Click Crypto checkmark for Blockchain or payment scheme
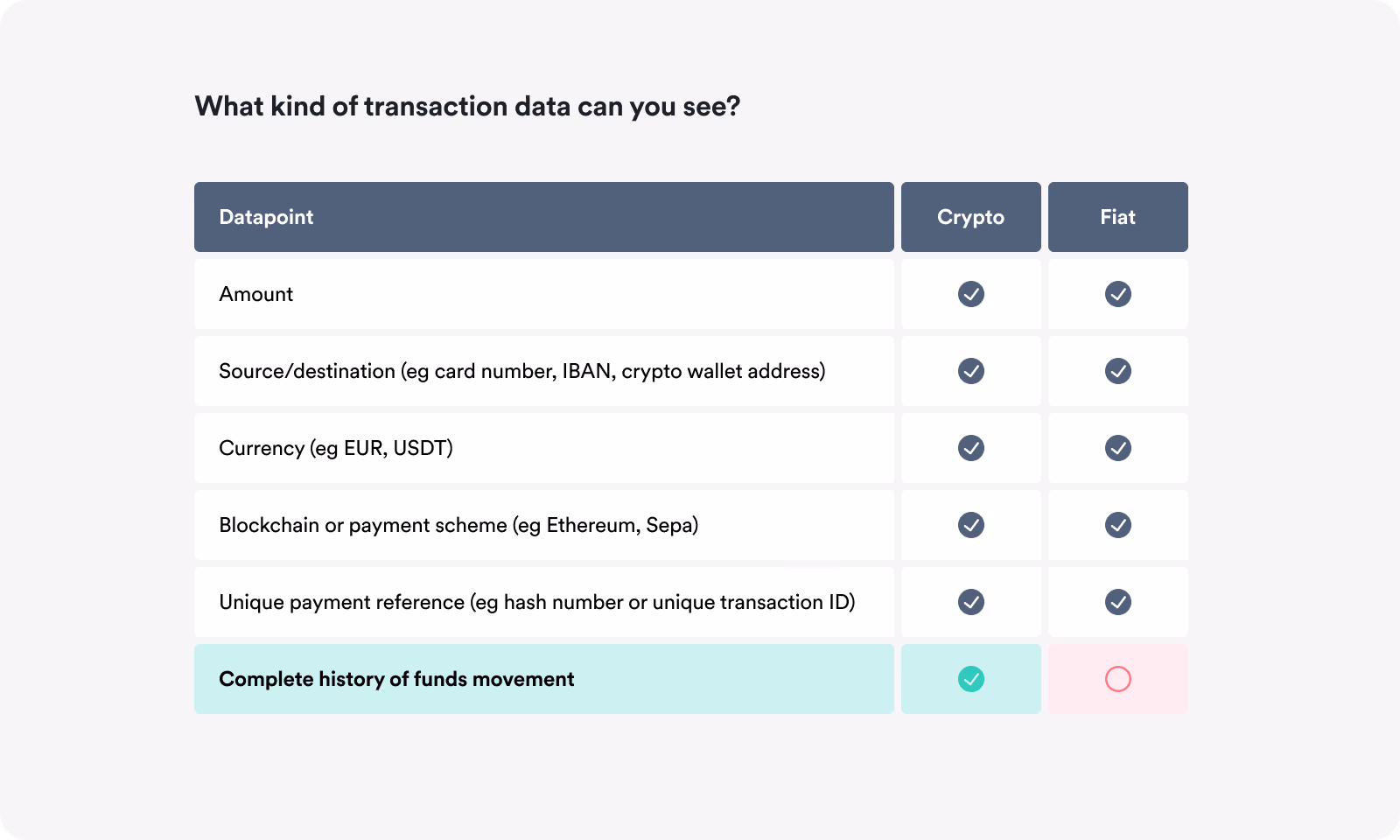 971,525
